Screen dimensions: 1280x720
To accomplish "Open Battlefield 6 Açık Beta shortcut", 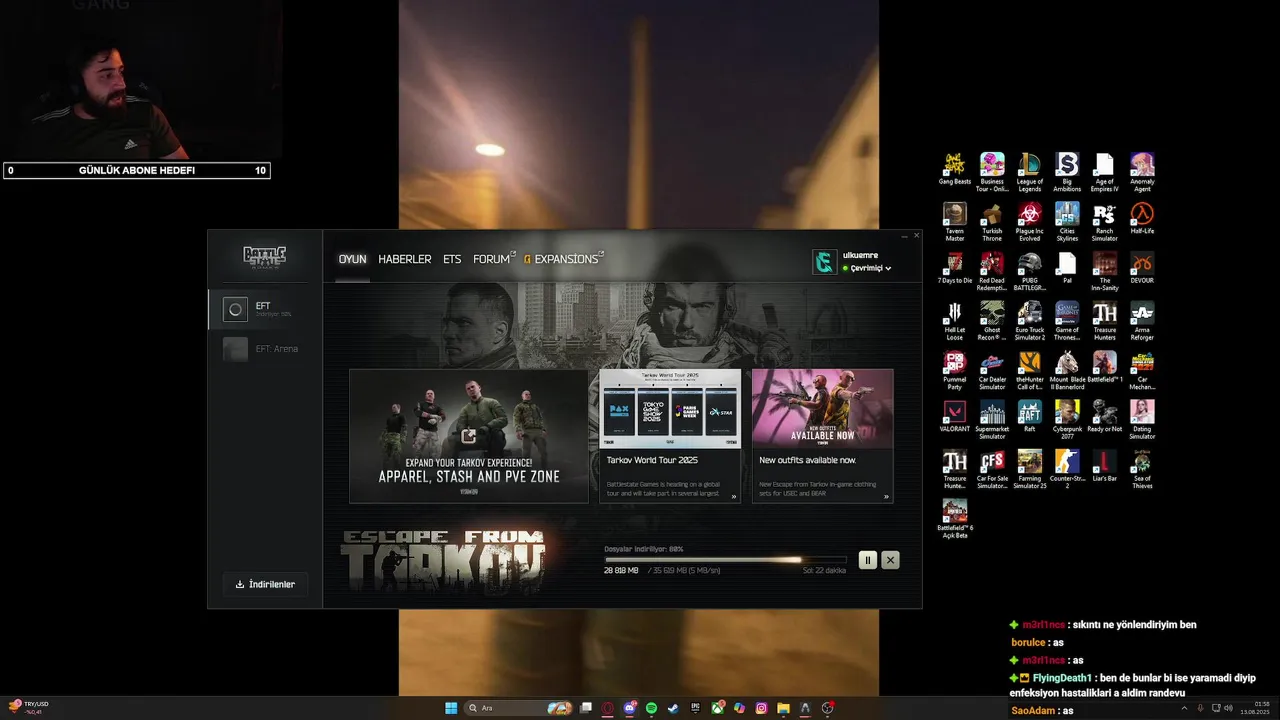I will (955, 520).
